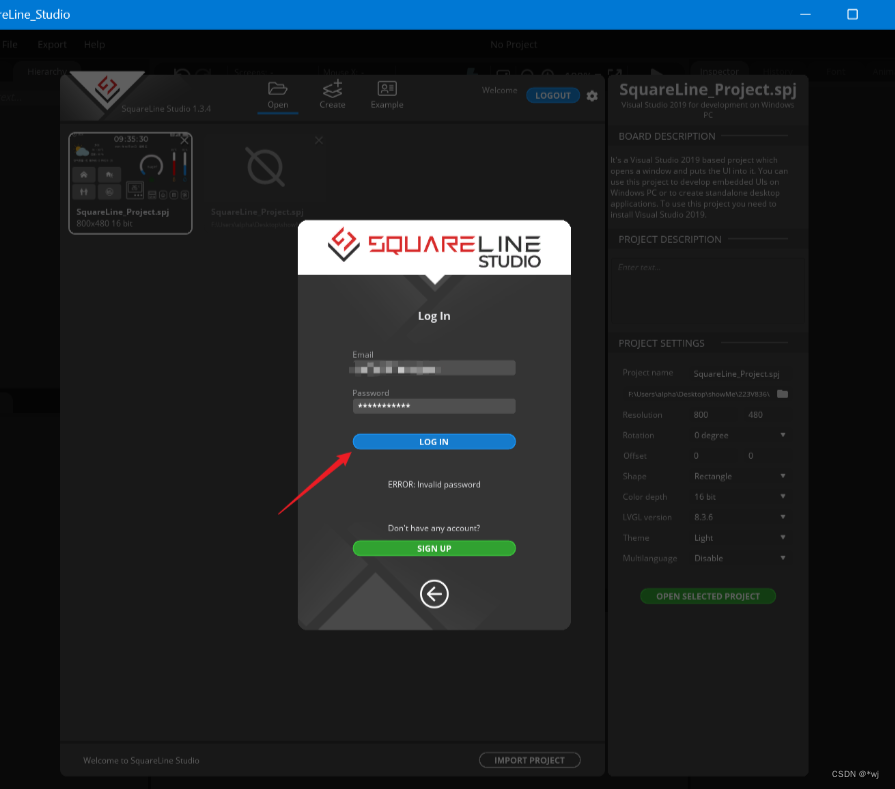Open the Help menu
This screenshot has height=789, width=895.
95,45
